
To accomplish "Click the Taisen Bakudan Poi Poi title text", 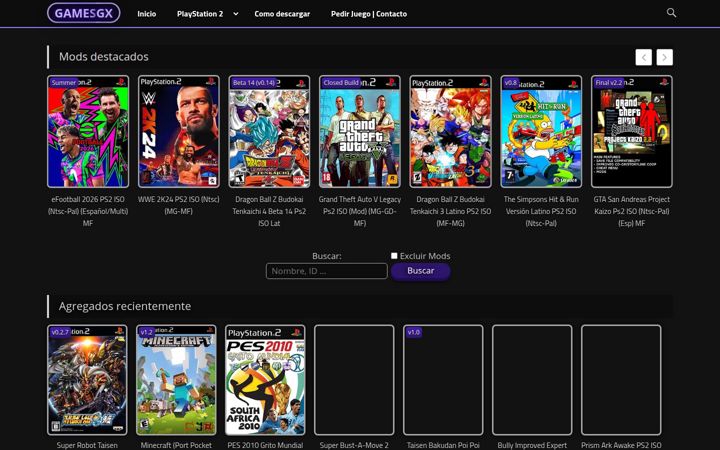I will point(443,445).
